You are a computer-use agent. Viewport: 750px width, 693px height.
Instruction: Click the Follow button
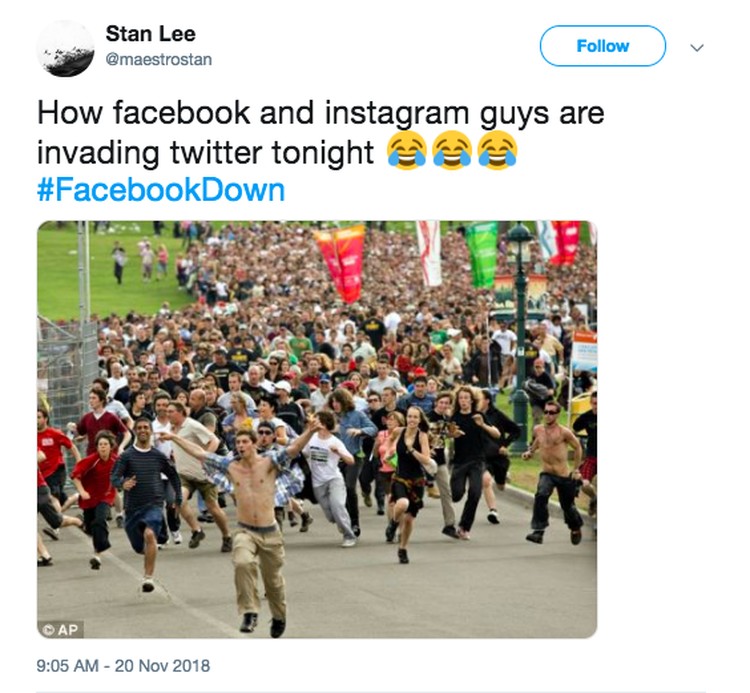pos(603,46)
